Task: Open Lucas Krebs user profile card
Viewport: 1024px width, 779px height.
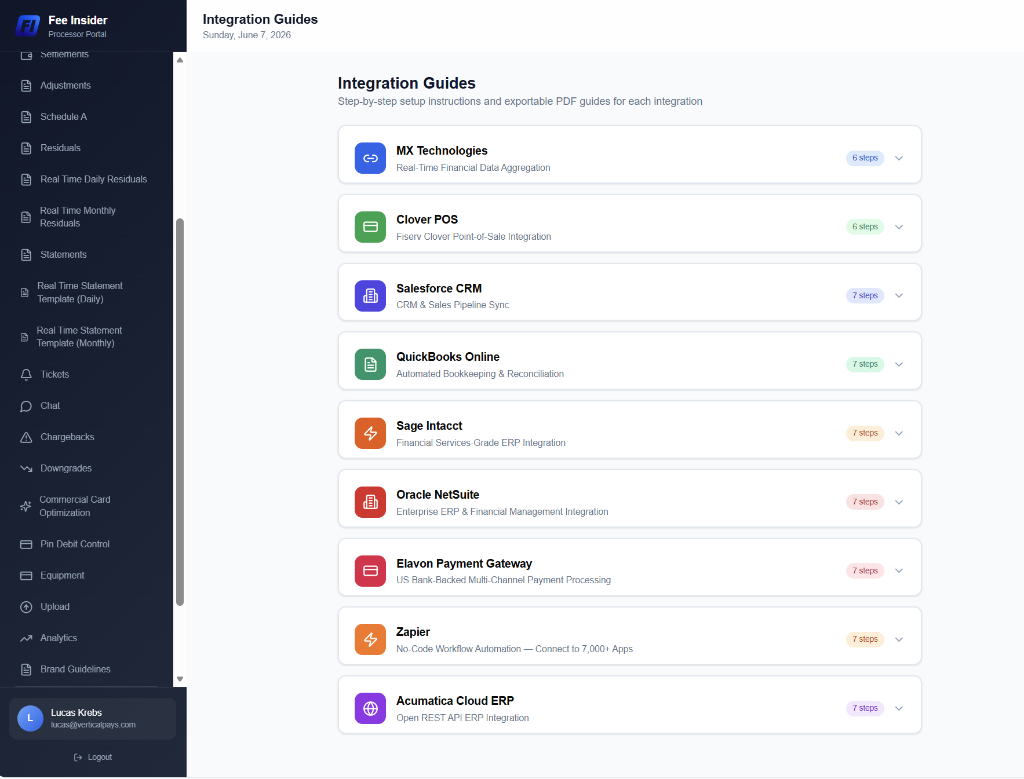Action: point(93,719)
